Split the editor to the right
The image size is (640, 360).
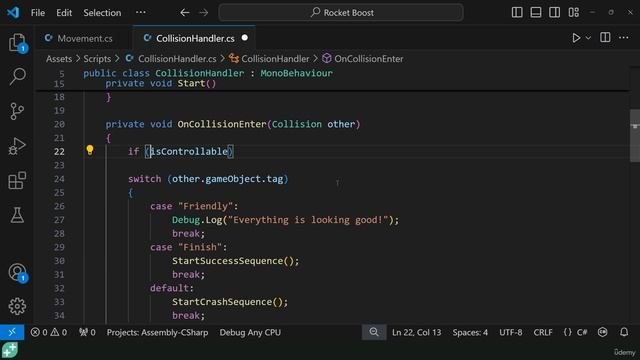click(605, 38)
